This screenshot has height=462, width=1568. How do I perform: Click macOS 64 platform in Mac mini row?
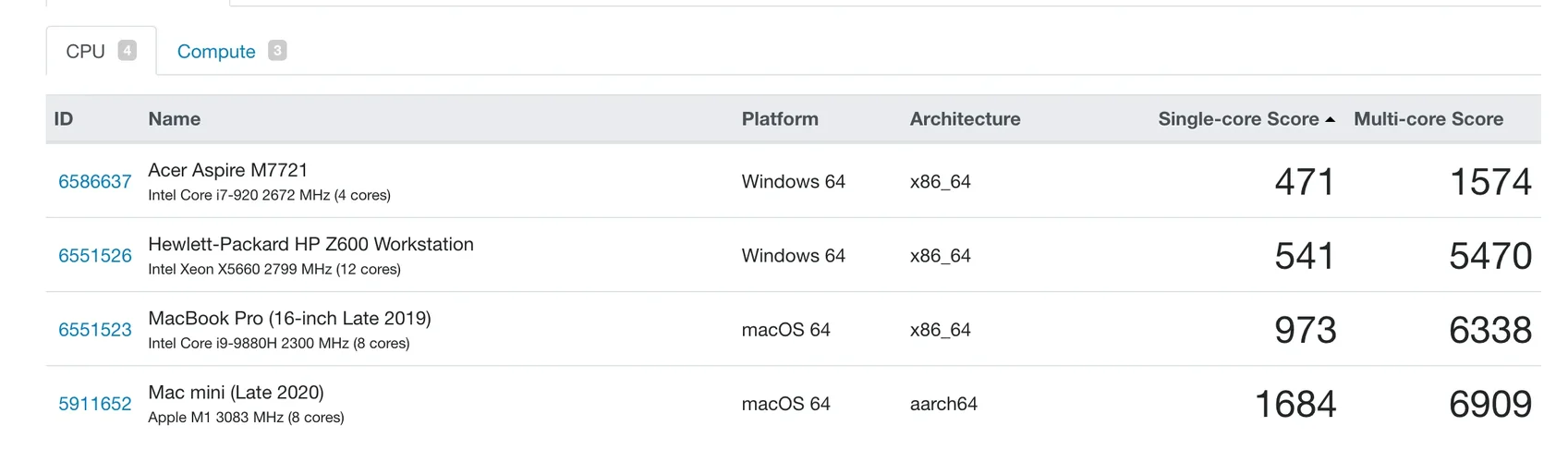[785, 404]
